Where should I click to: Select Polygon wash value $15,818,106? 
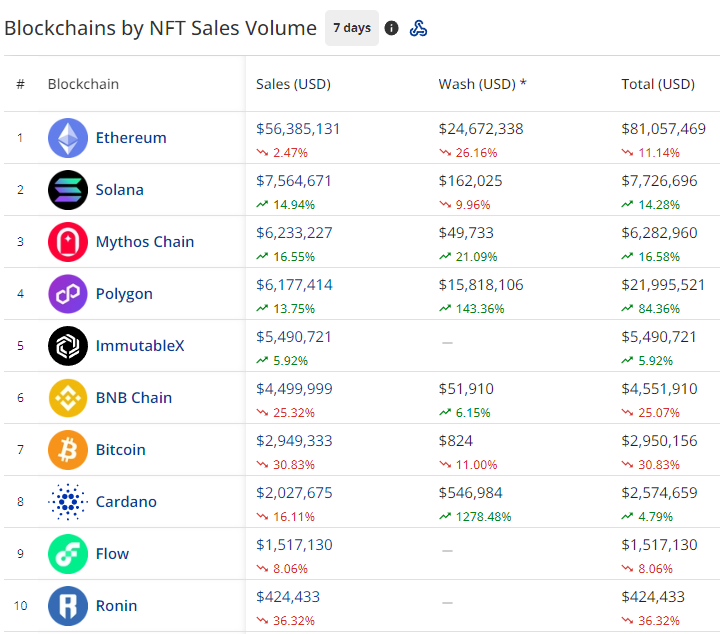481,285
